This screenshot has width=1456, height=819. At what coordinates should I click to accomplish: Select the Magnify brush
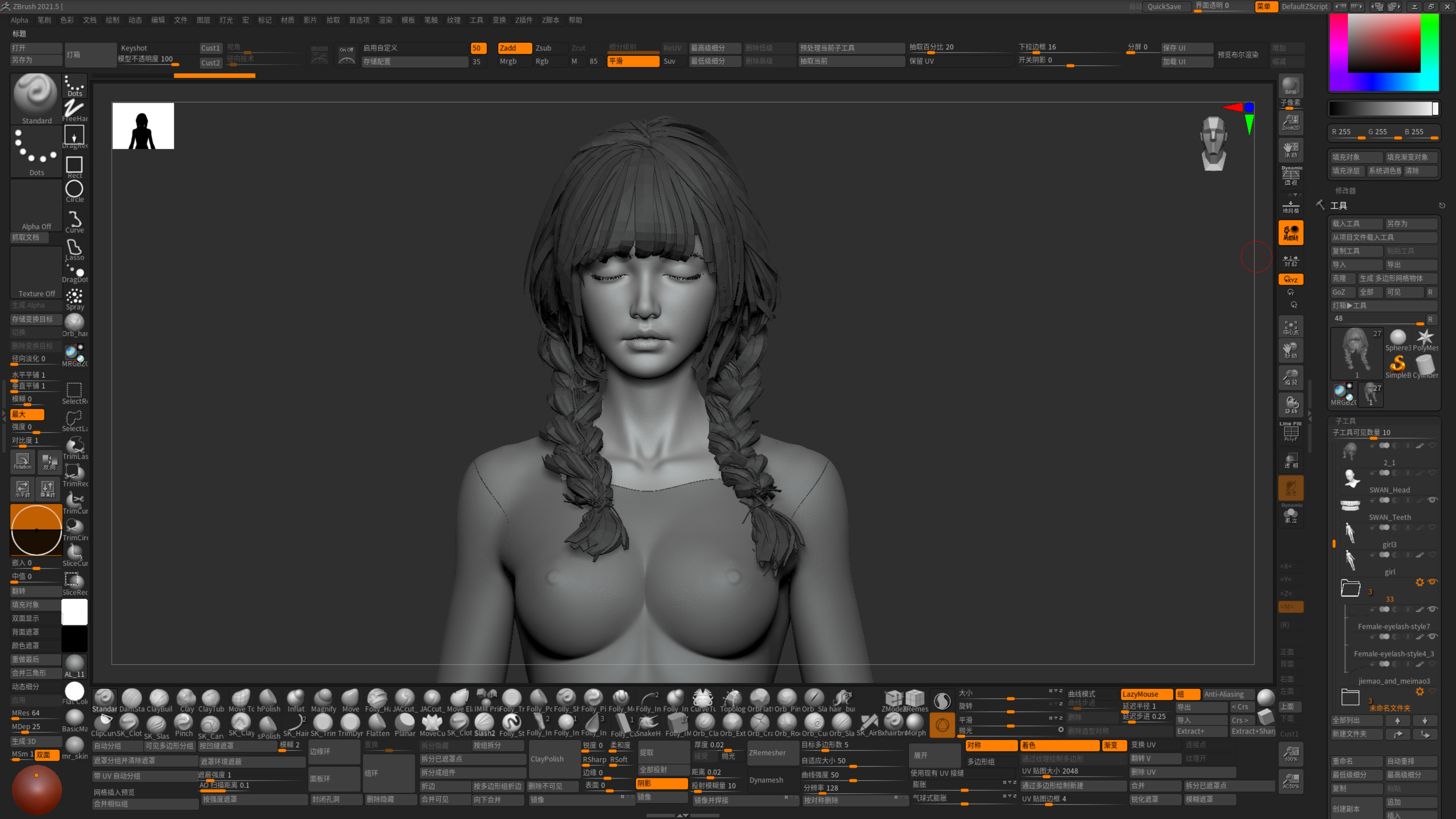(x=323, y=701)
